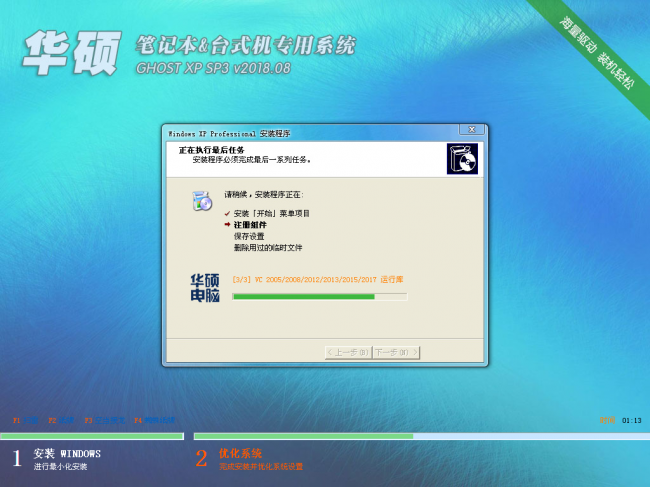The image size is (650, 487).
Task: Click the 01:13 elapsed time readout
Action: (631, 420)
